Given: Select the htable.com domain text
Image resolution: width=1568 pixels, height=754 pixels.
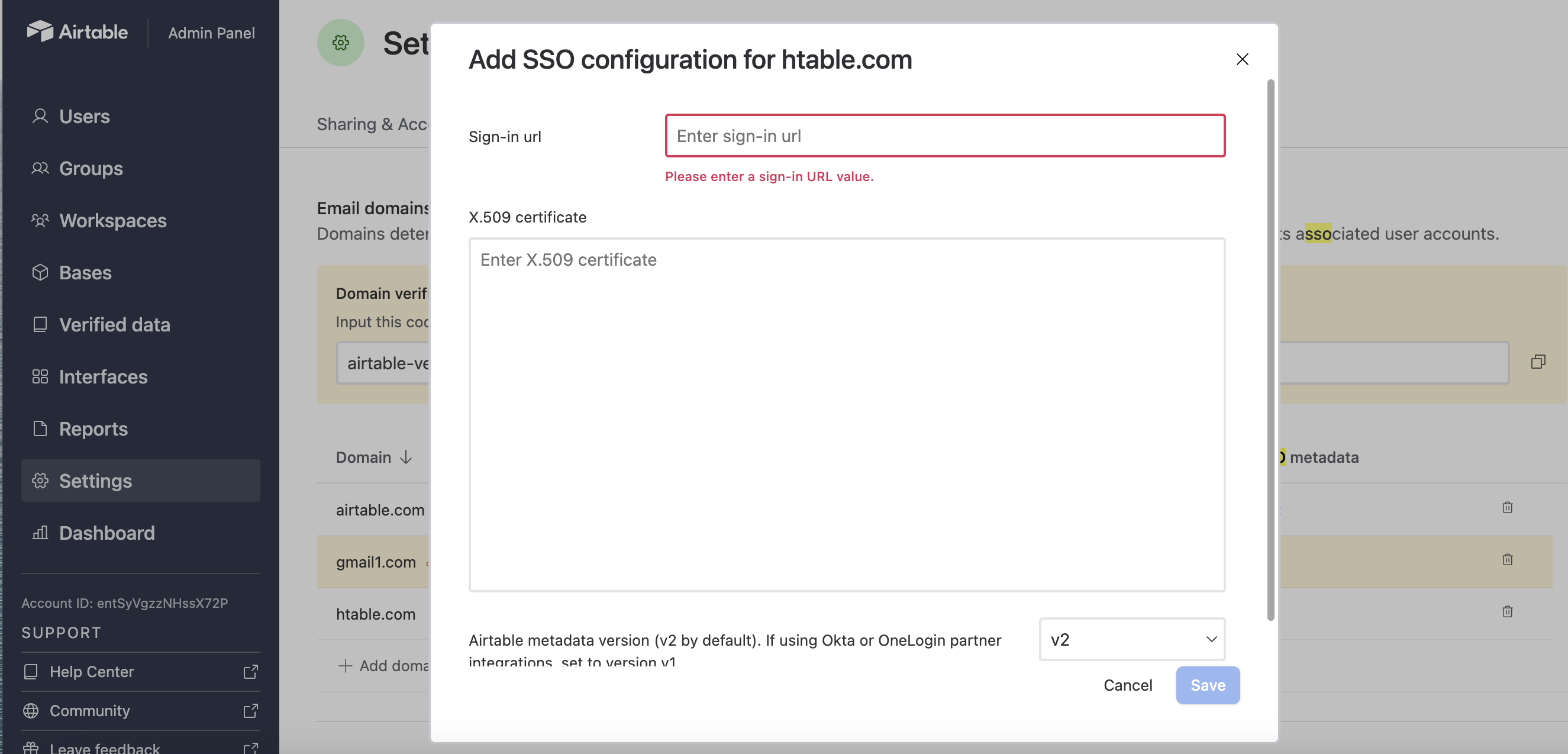Looking at the screenshot, I should point(376,614).
